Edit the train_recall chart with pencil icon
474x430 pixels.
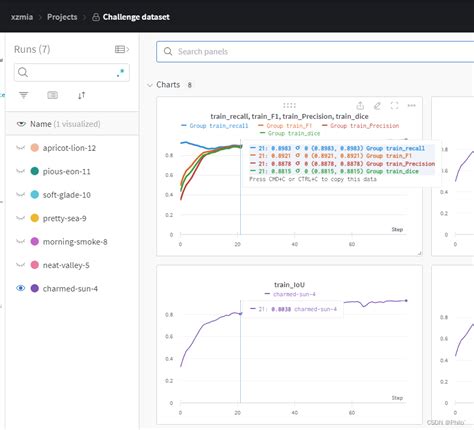coord(377,106)
